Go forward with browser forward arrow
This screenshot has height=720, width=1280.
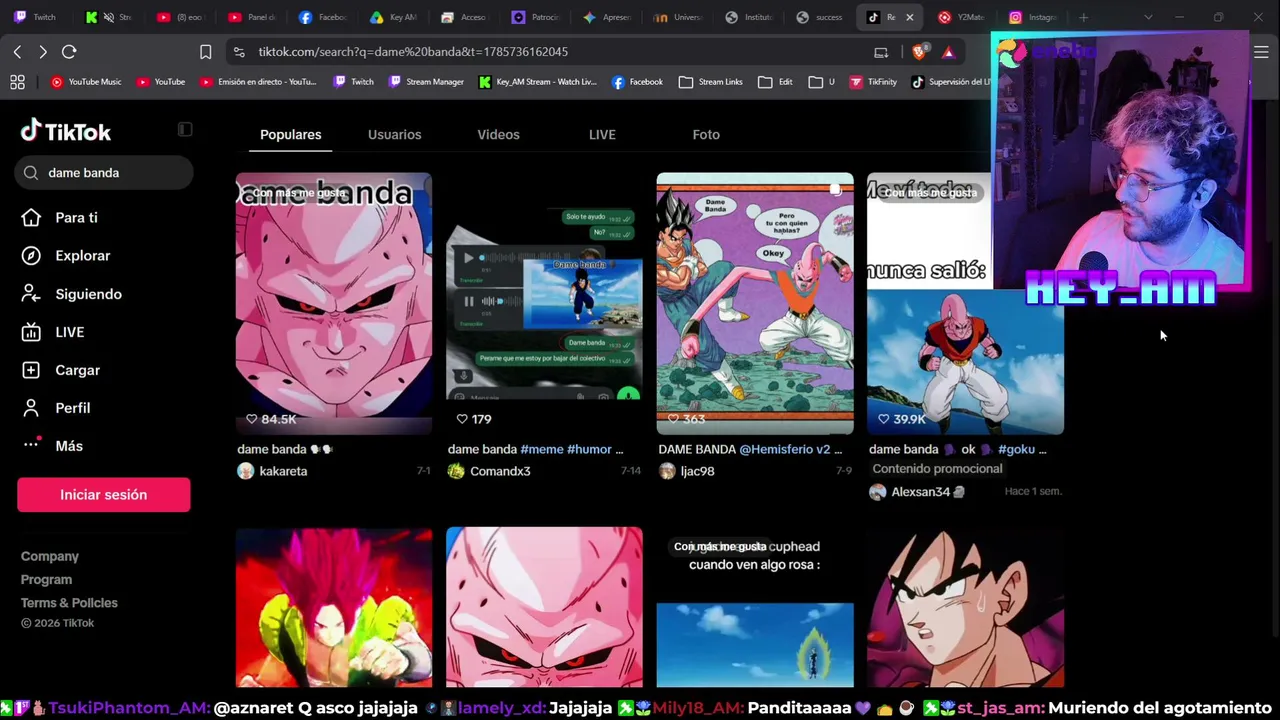(x=42, y=52)
